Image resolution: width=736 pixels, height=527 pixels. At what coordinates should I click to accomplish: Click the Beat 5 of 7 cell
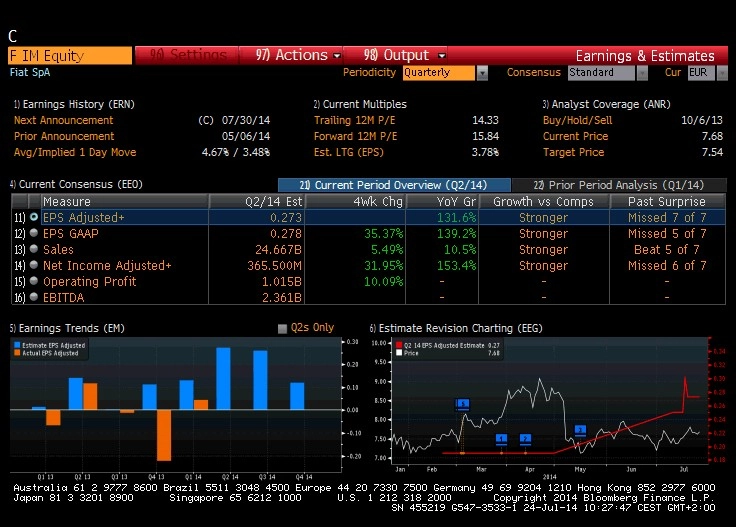[667, 250]
